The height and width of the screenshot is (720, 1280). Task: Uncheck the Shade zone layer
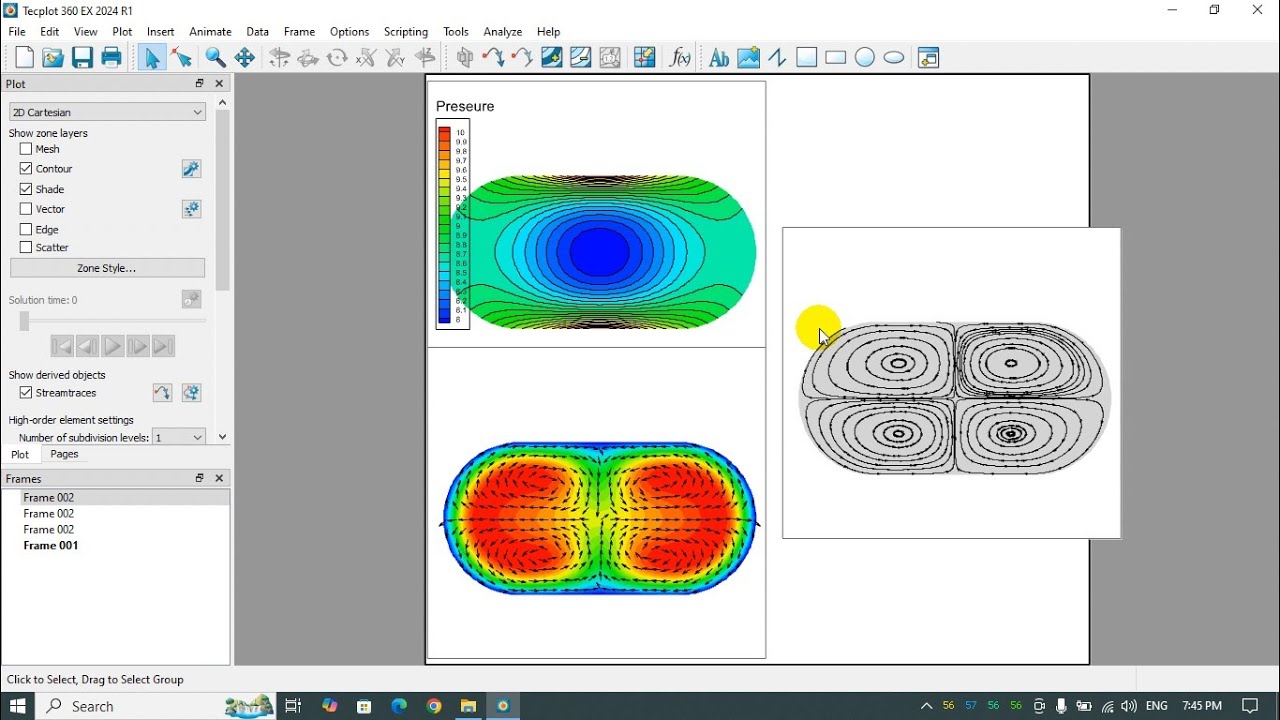click(x=26, y=189)
